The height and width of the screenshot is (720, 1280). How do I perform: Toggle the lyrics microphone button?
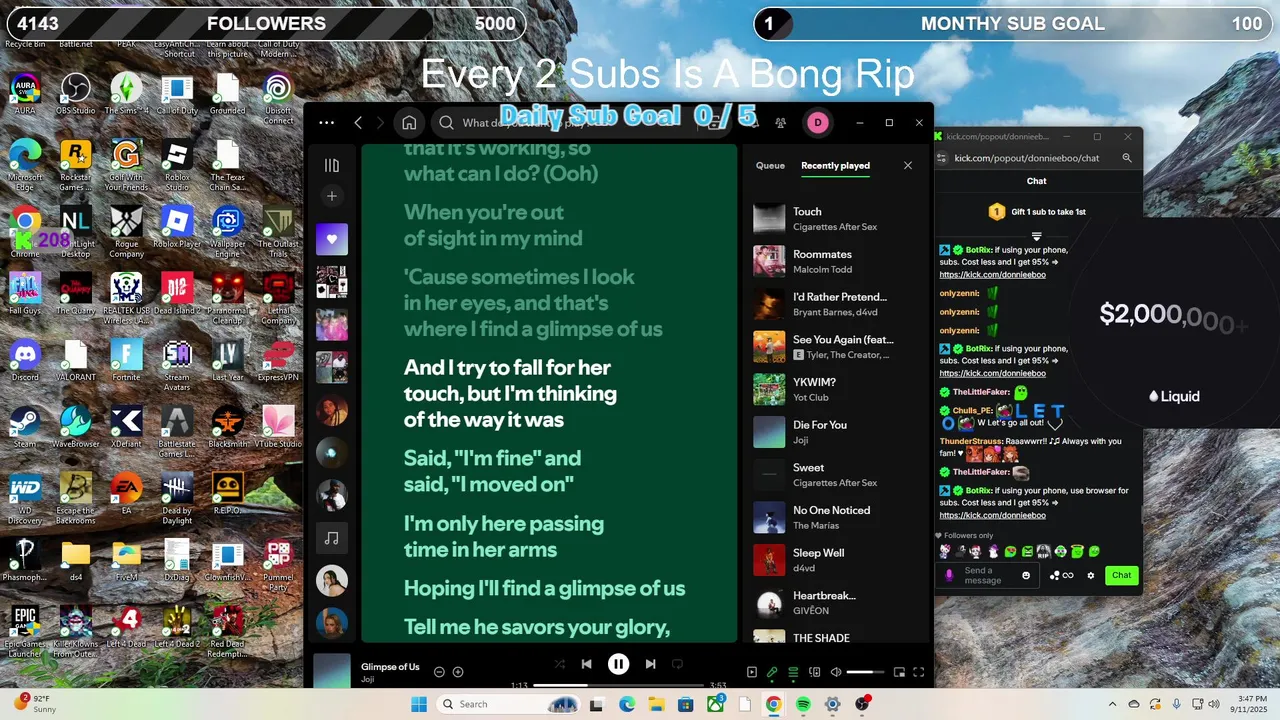[772, 672]
